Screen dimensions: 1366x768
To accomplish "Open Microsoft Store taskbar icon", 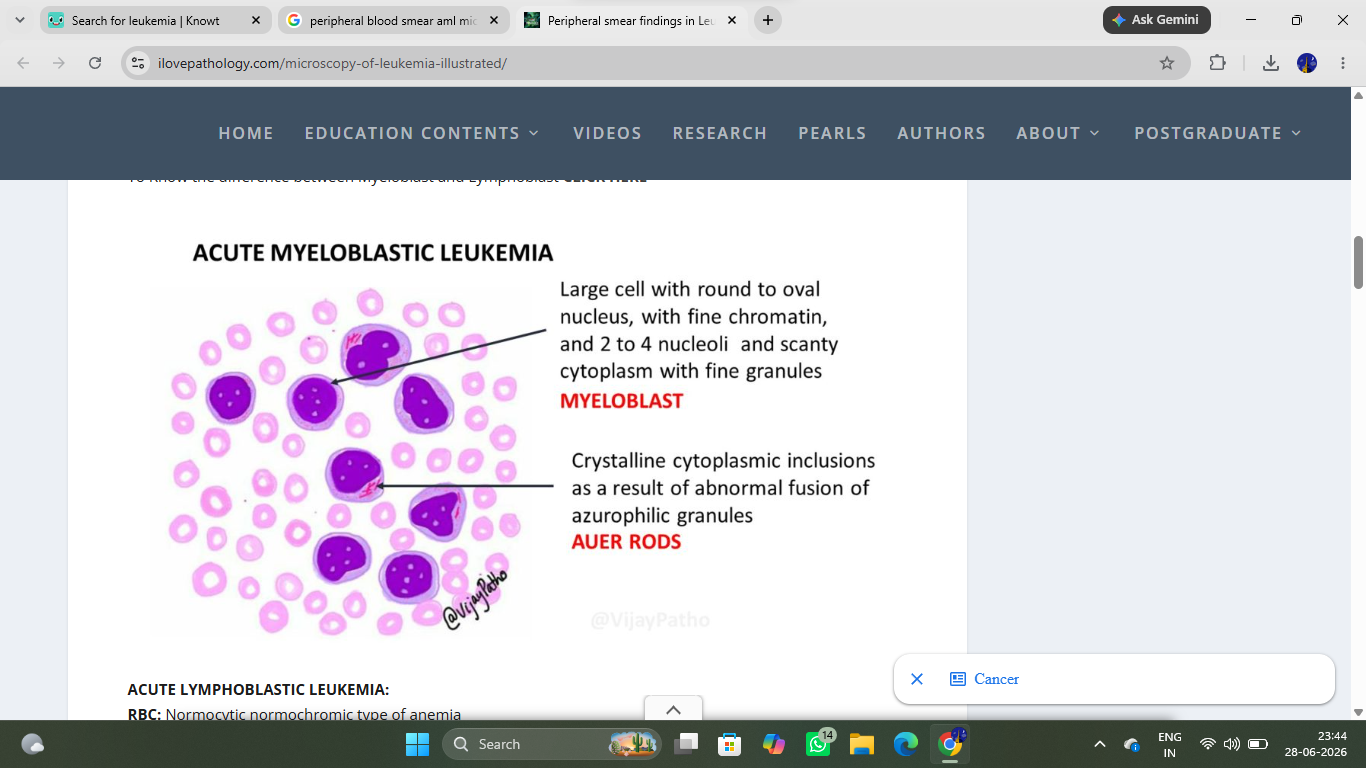I will point(730,744).
